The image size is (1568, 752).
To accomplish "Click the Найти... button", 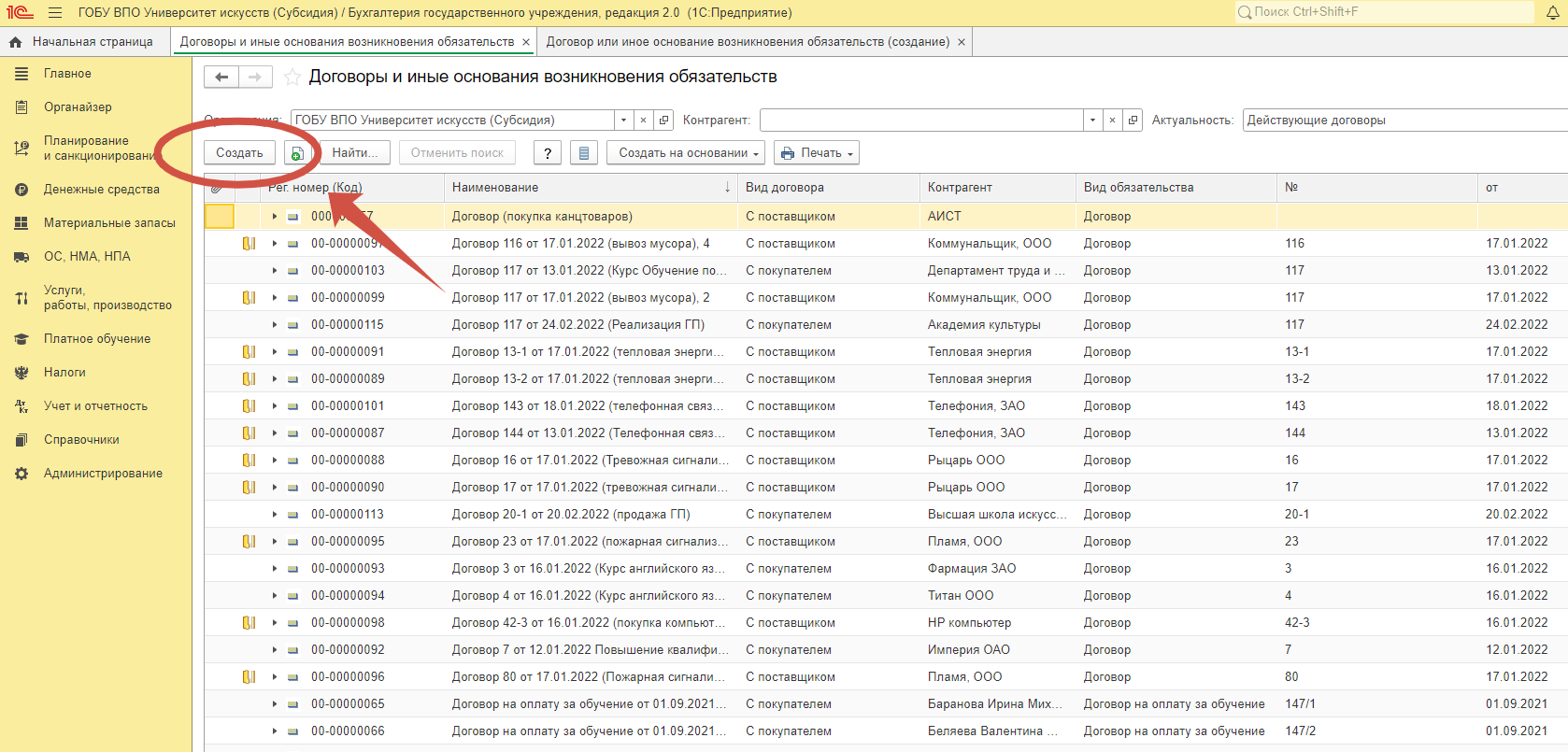I will (x=355, y=153).
